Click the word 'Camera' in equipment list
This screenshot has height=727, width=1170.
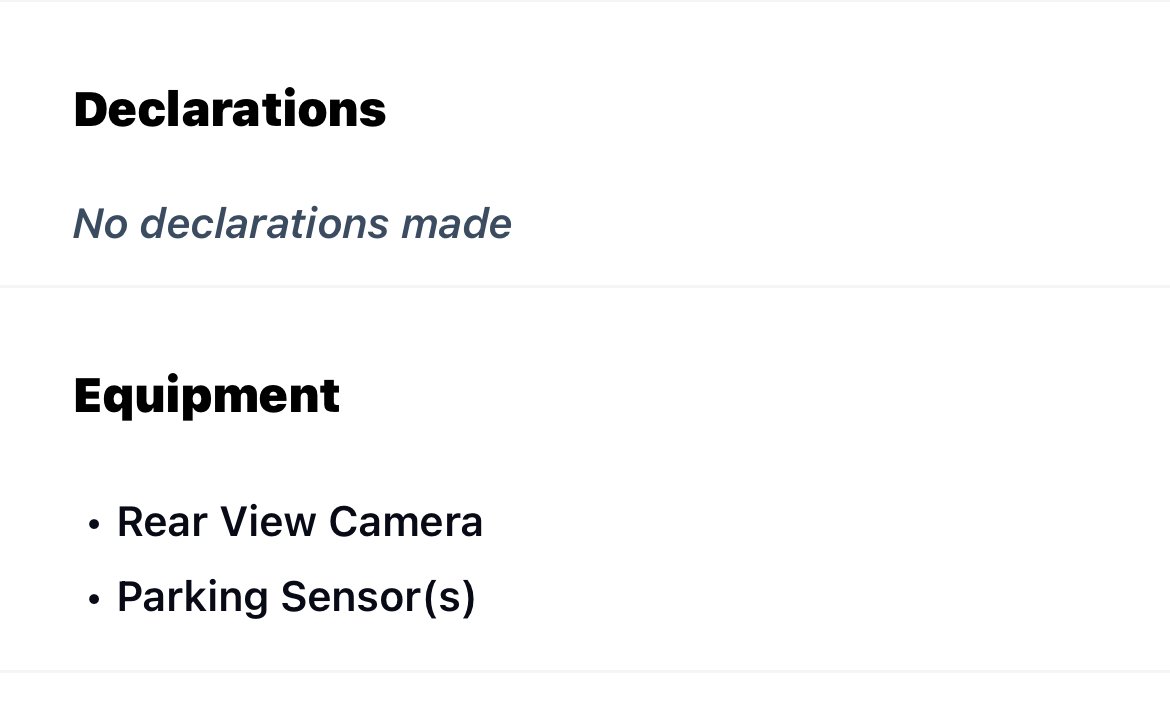tap(405, 522)
